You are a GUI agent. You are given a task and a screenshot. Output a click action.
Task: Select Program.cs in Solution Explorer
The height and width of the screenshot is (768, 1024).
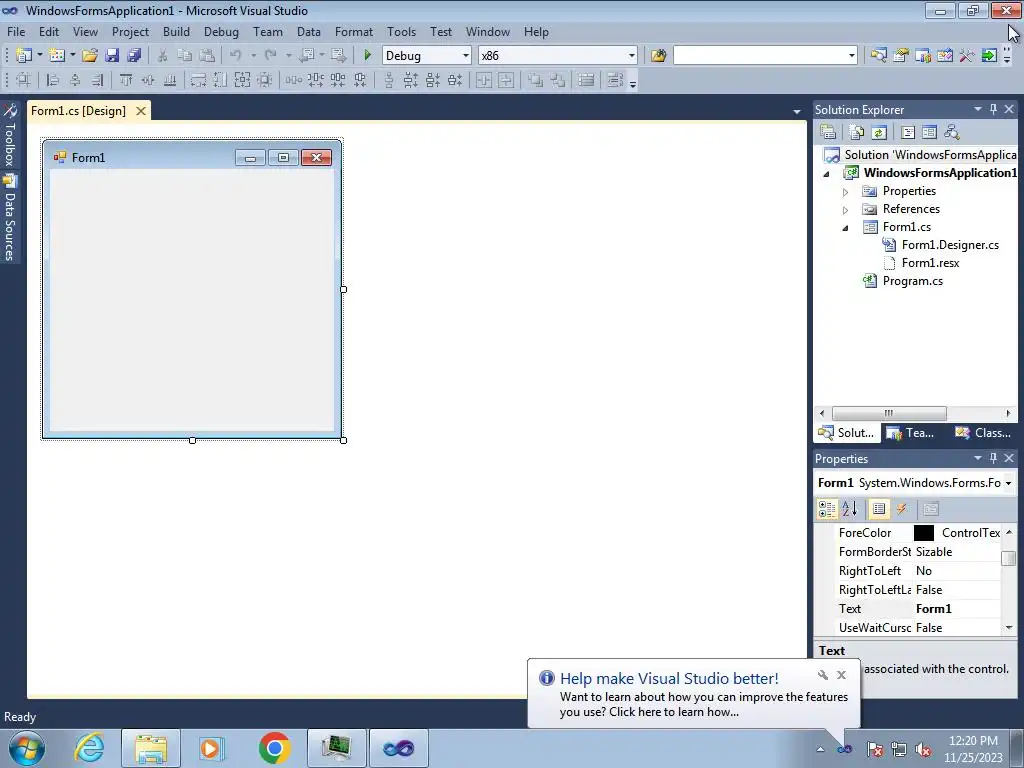coord(912,281)
